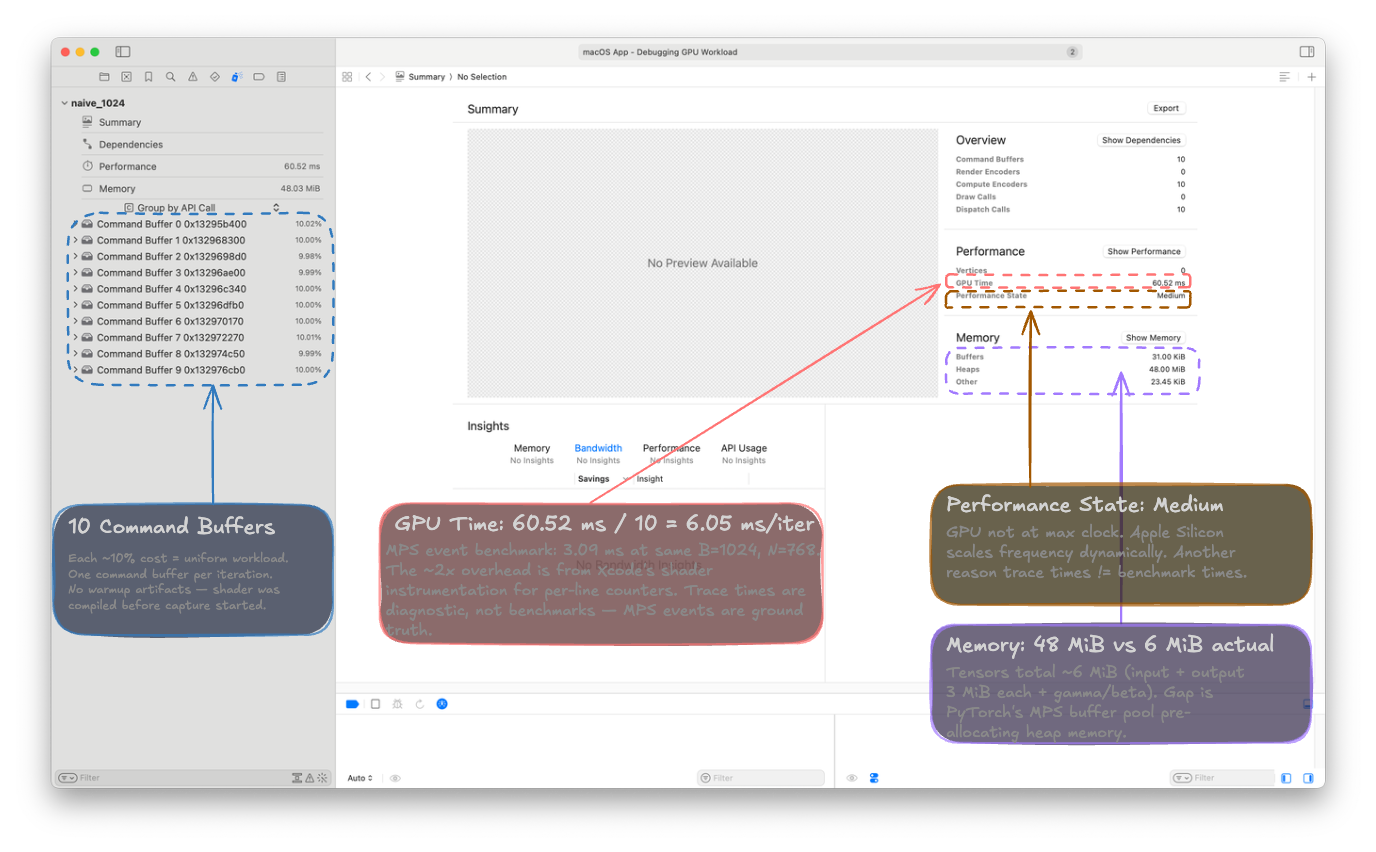
Task: Switch to the Bandwidth insights tab
Action: coord(598,448)
